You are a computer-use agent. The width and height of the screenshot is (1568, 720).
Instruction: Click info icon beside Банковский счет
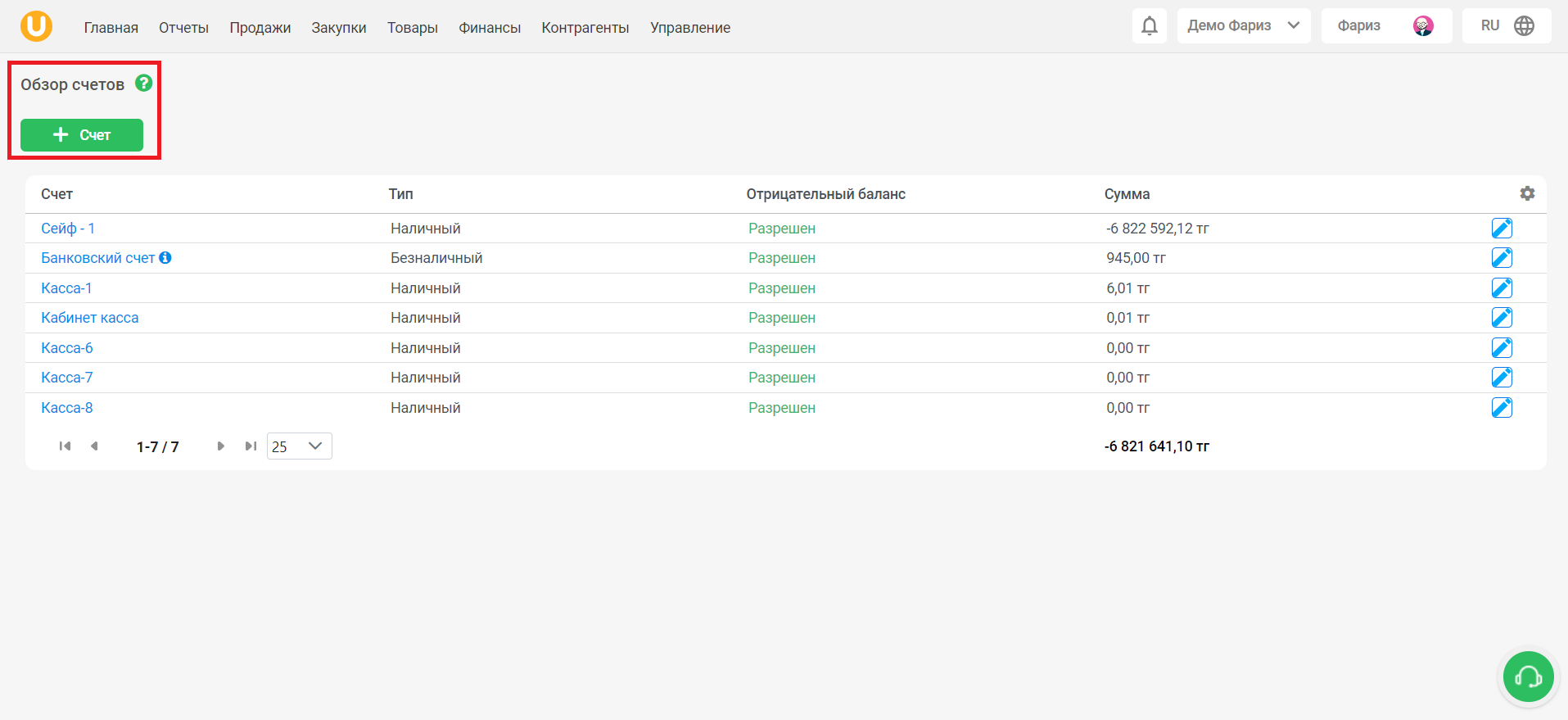click(x=165, y=257)
